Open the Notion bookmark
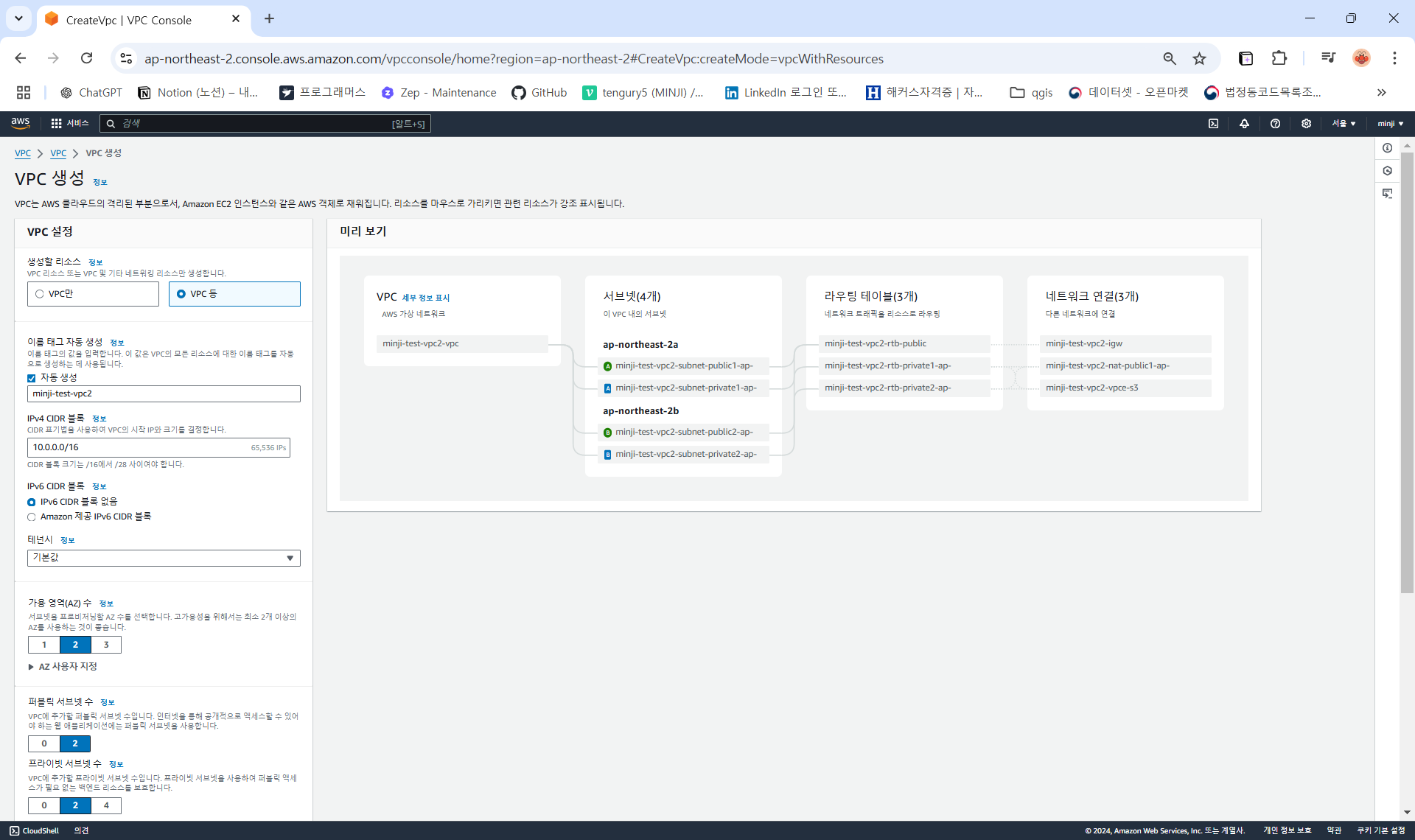 pos(198,92)
